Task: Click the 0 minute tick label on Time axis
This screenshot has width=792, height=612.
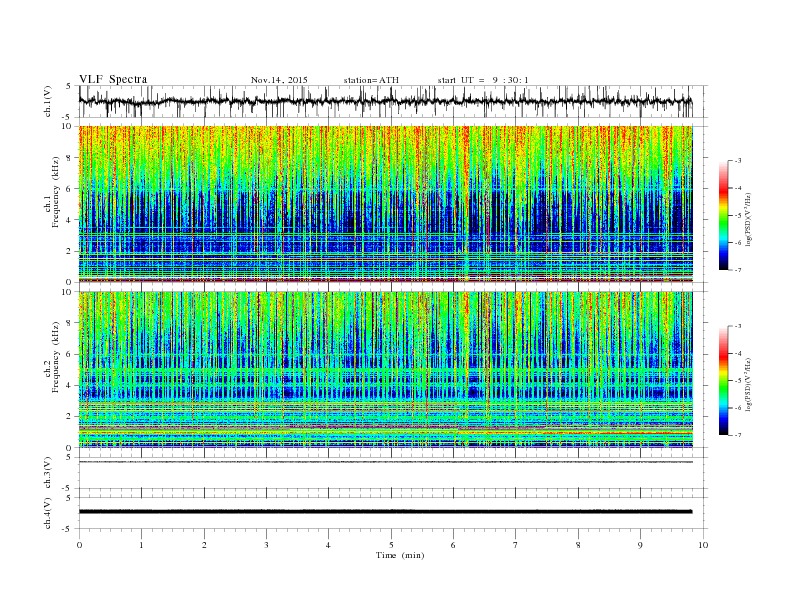Action: click(79, 545)
